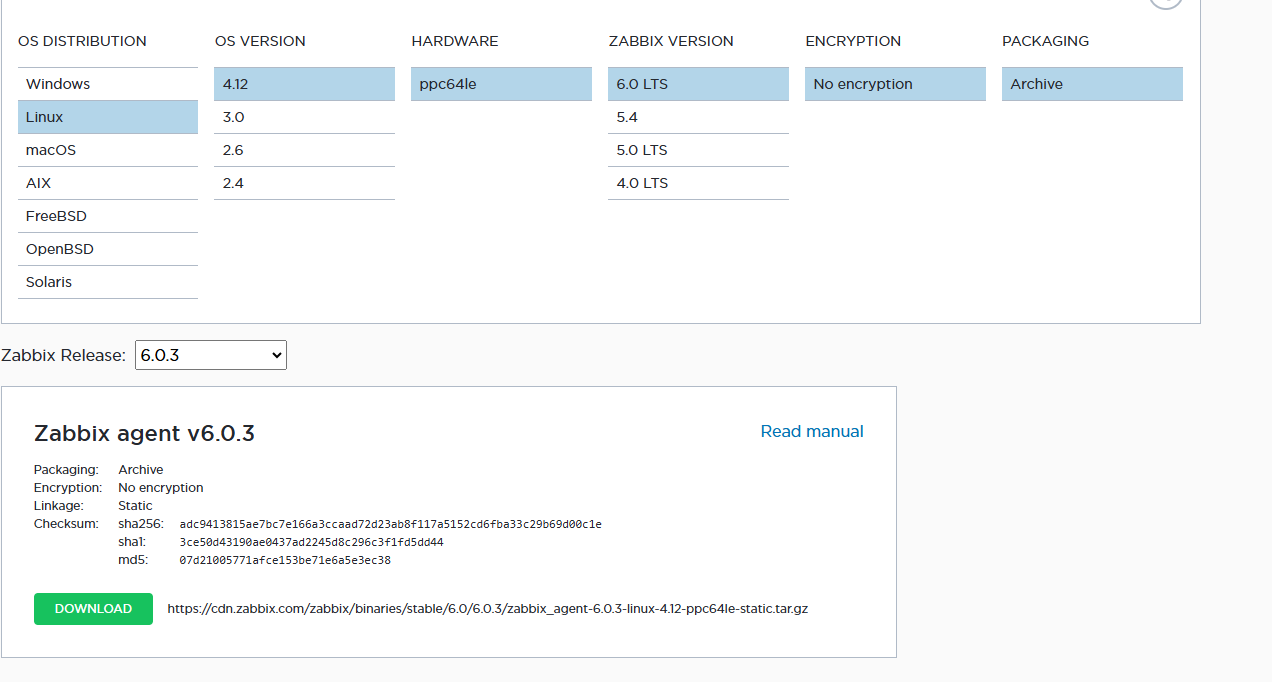Select Linux OS distribution
Image resolution: width=1272 pixels, height=682 pixels.
(x=108, y=117)
